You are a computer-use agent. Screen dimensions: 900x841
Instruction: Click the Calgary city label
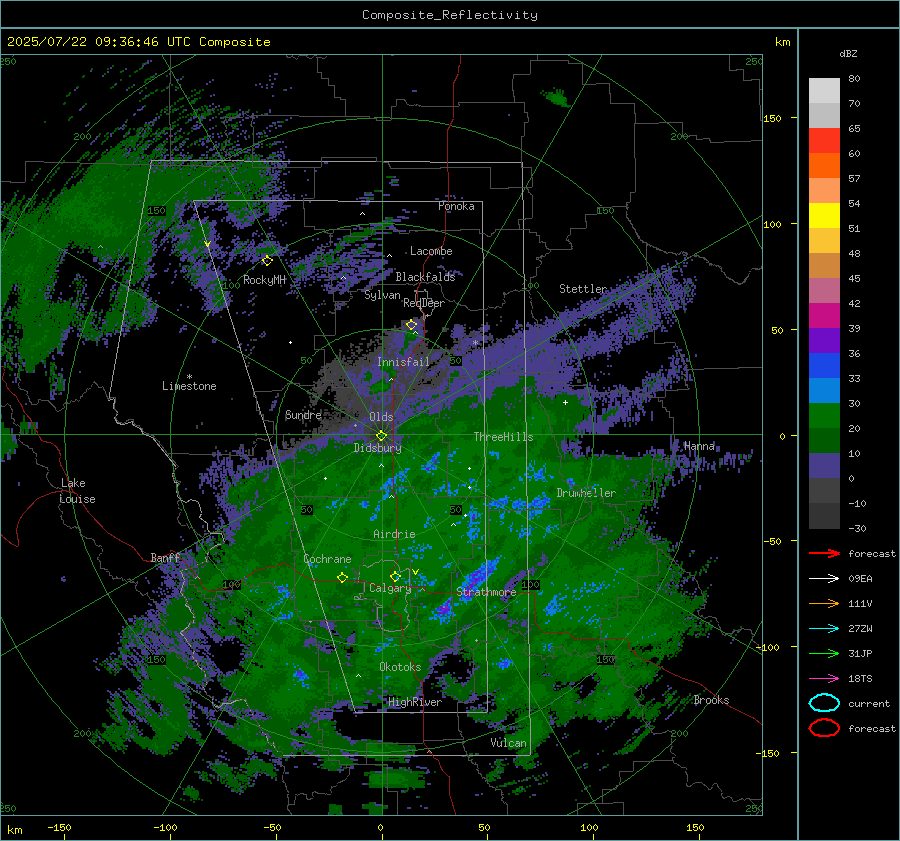click(x=390, y=588)
